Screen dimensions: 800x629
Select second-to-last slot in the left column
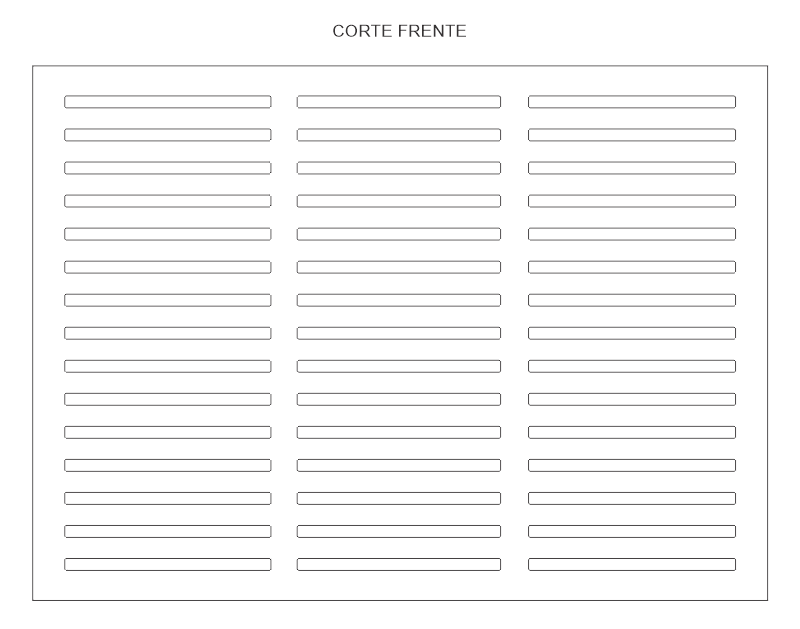coord(167,531)
